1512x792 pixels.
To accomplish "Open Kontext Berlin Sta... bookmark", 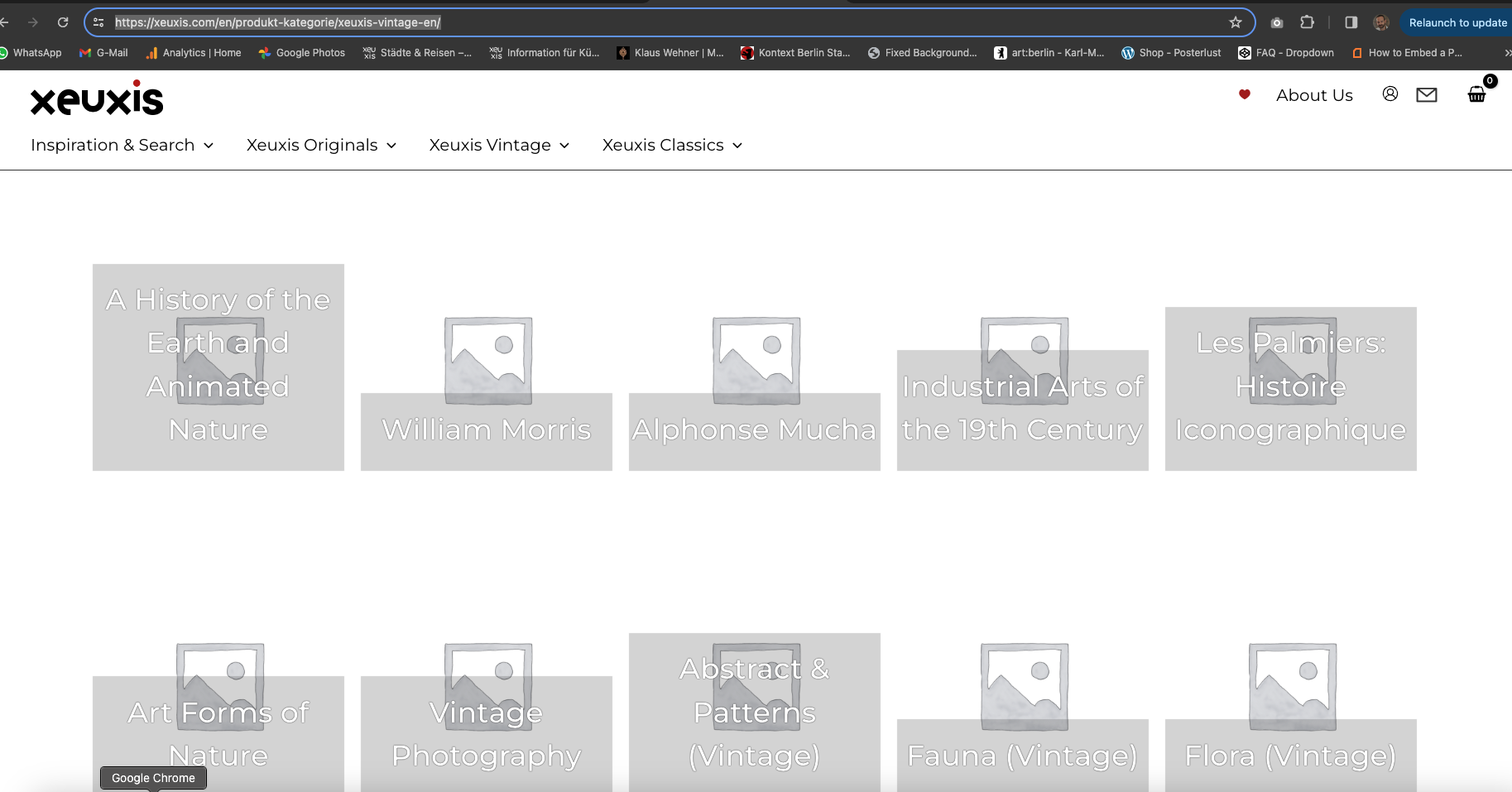I will pyautogui.click(x=795, y=52).
